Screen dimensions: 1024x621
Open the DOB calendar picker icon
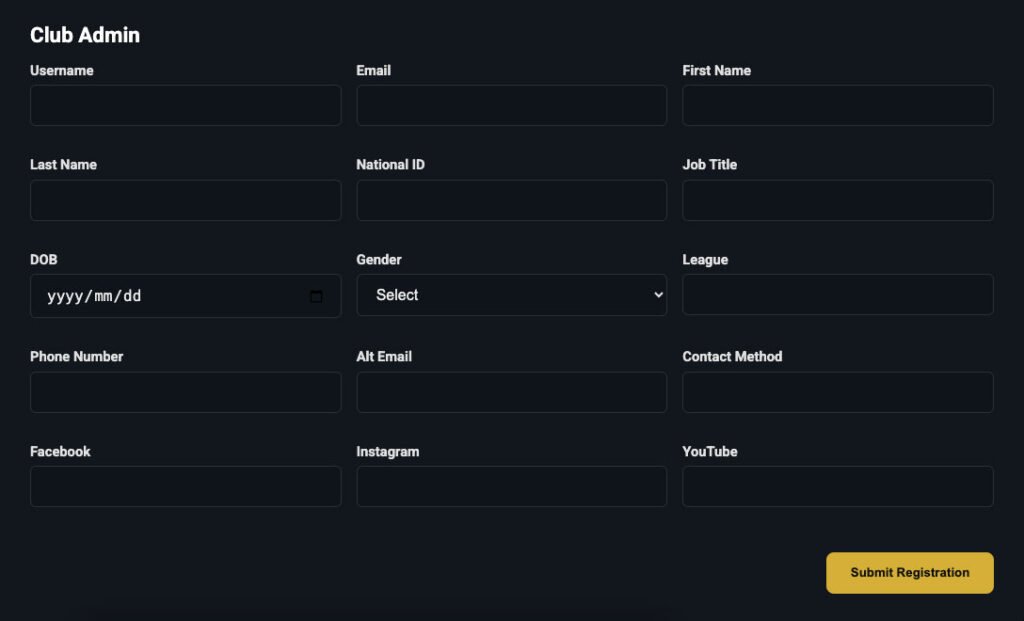click(316, 296)
